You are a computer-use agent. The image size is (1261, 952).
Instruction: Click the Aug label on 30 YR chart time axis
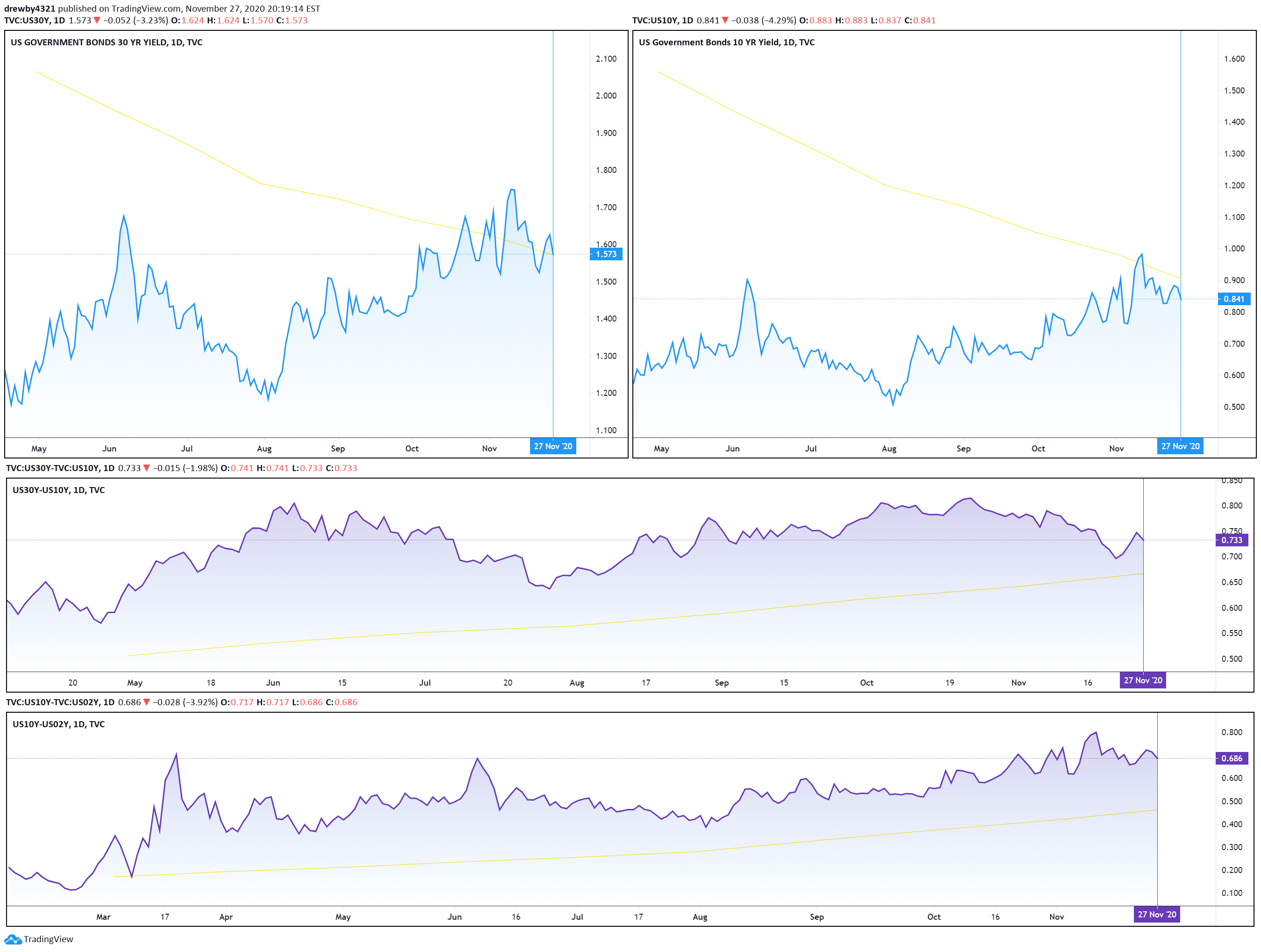click(265, 449)
